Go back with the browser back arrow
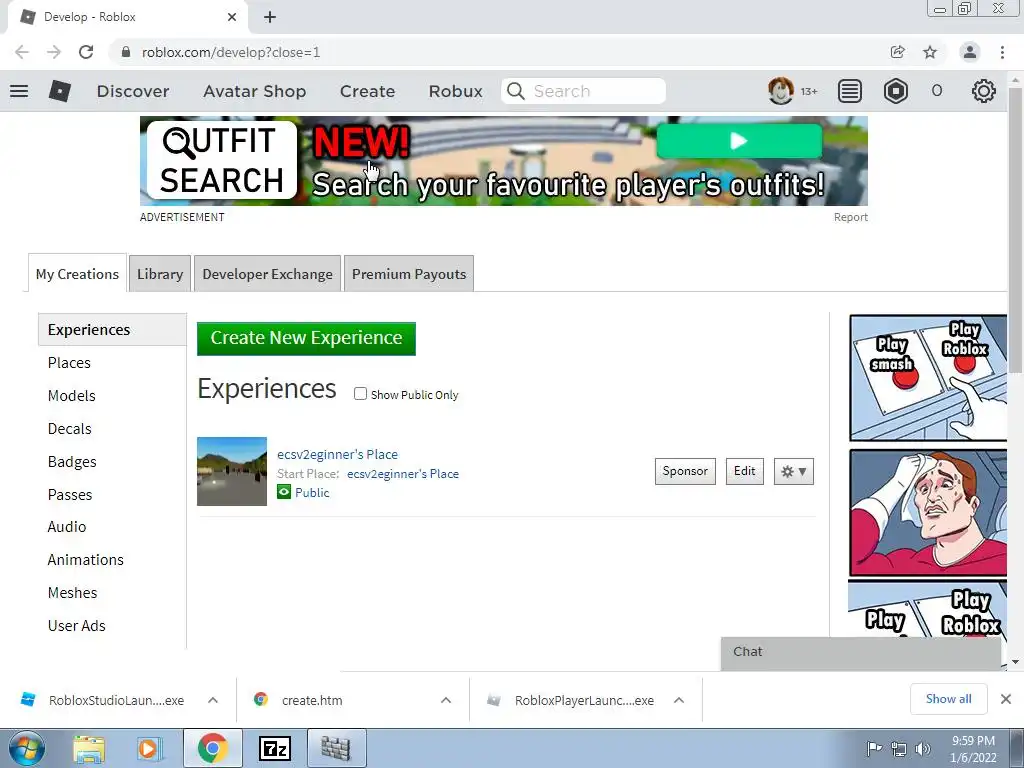 22,52
